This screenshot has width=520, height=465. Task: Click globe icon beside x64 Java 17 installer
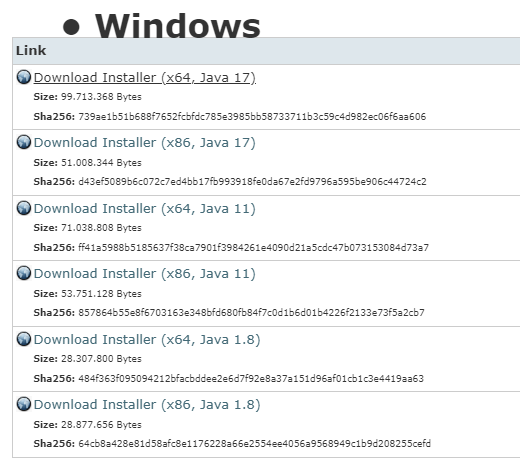click(24, 77)
